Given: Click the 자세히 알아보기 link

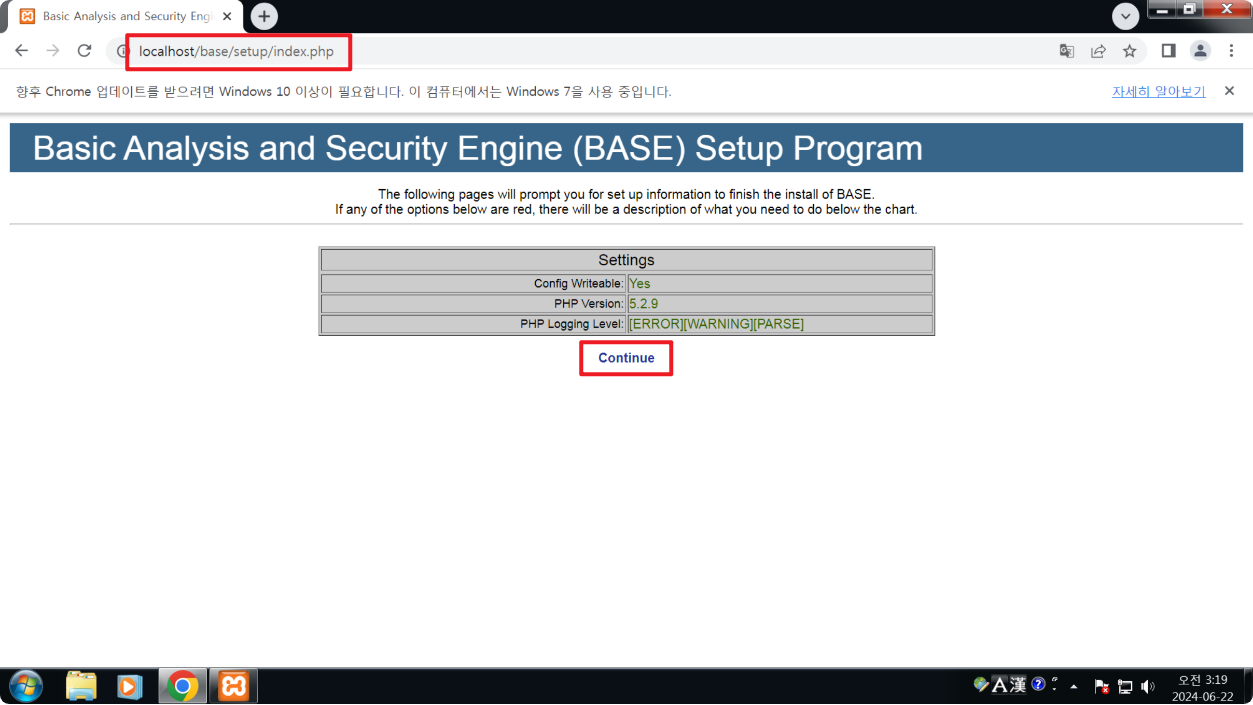Looking at the screenshot, I should [x=1158, y=91].
